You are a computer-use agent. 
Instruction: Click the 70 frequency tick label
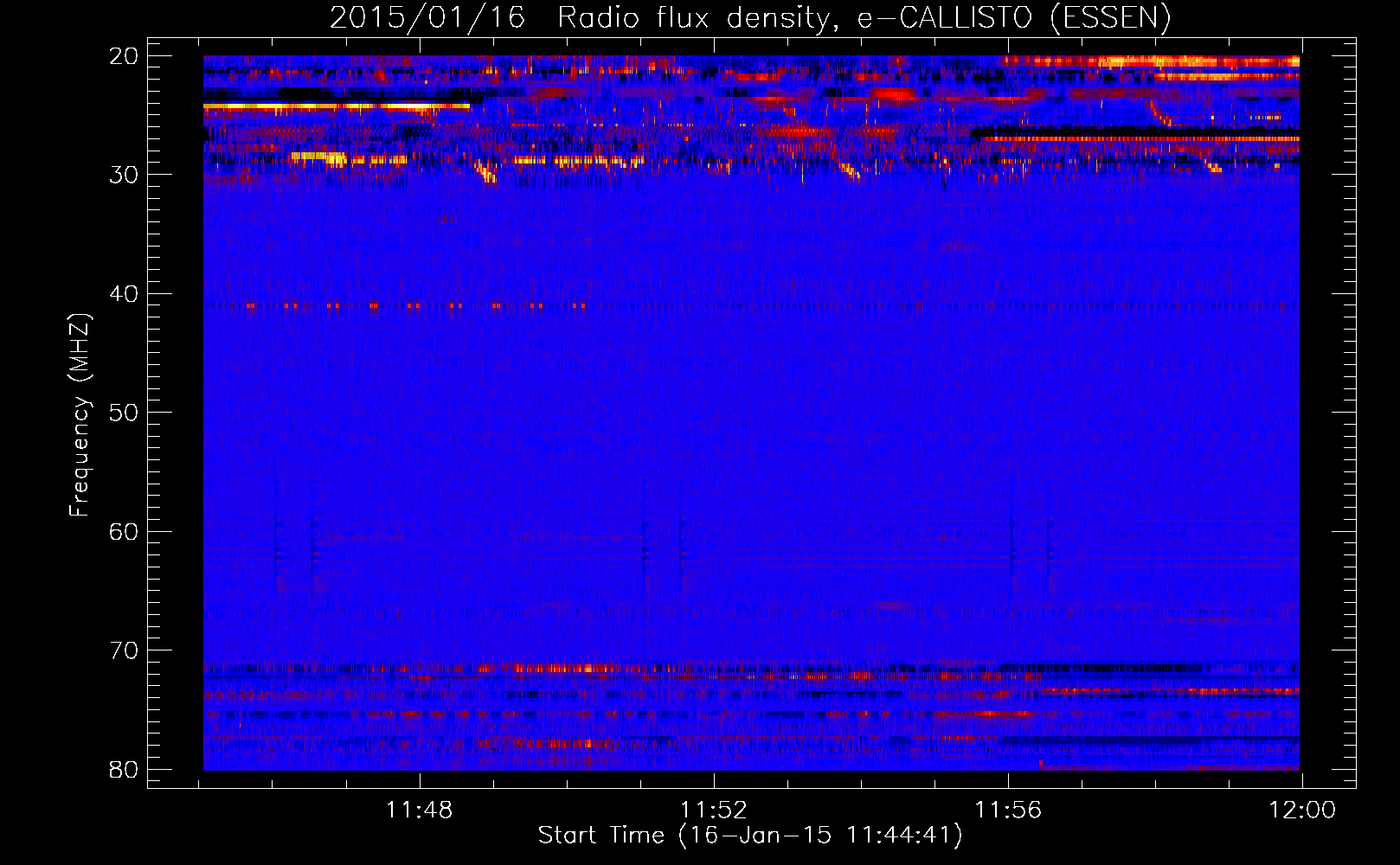[x=124, y=650]
